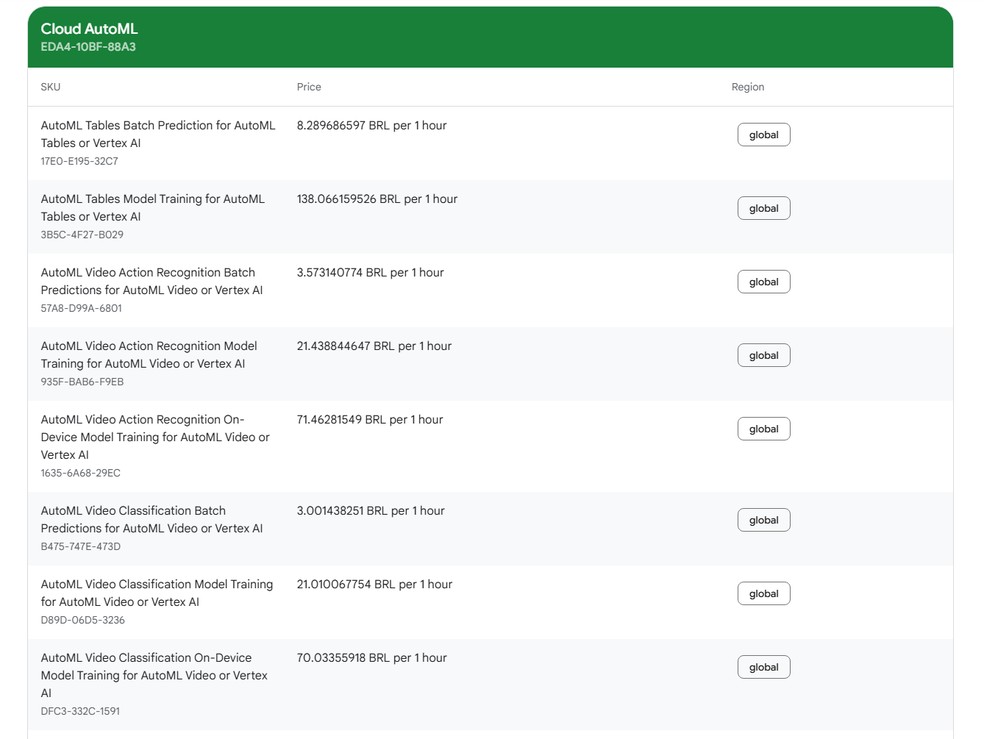Click the global region chip for AutoML Tables Model Training

[763, 208]
